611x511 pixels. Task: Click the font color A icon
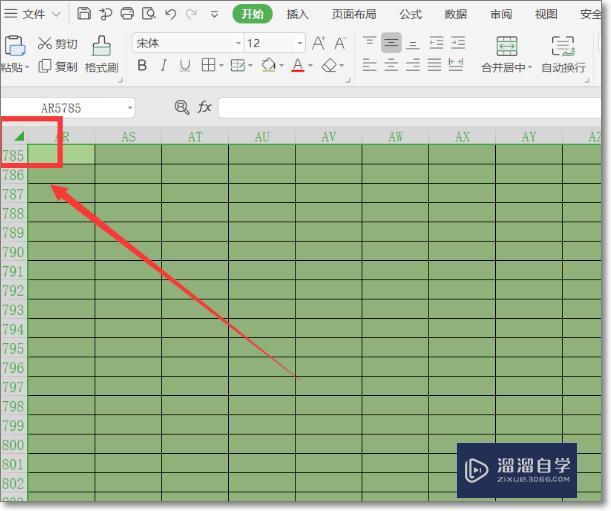pyautogui.click(x=298, y=65)
